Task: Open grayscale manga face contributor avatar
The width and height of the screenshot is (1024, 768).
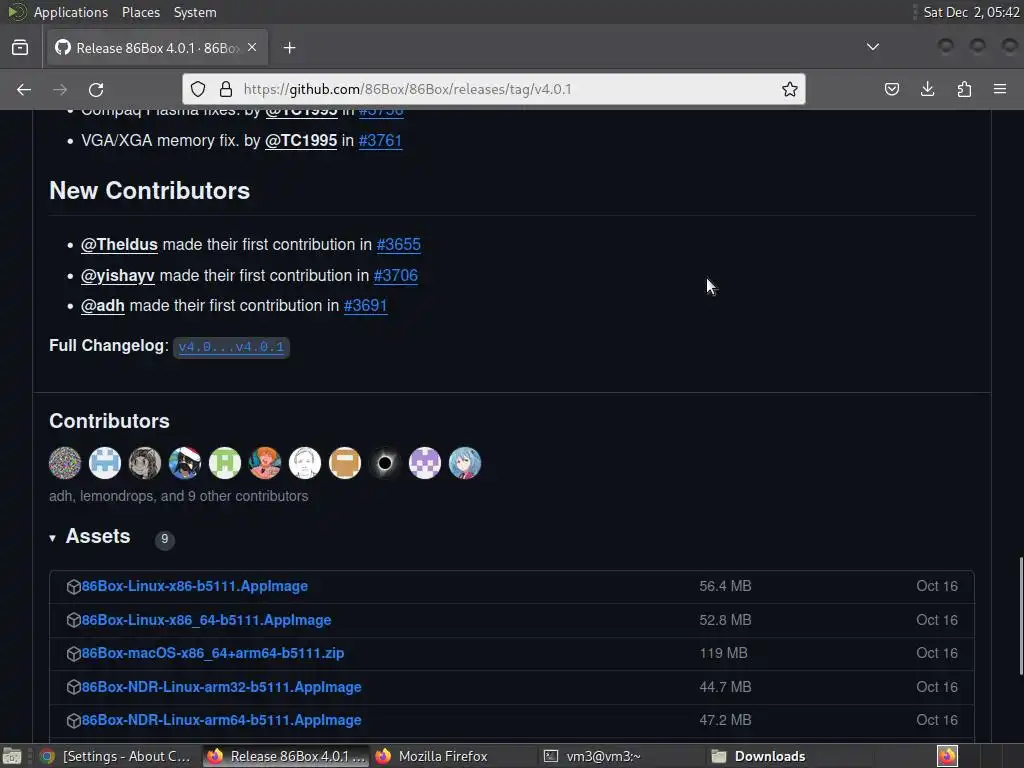Action: (145, 463)
